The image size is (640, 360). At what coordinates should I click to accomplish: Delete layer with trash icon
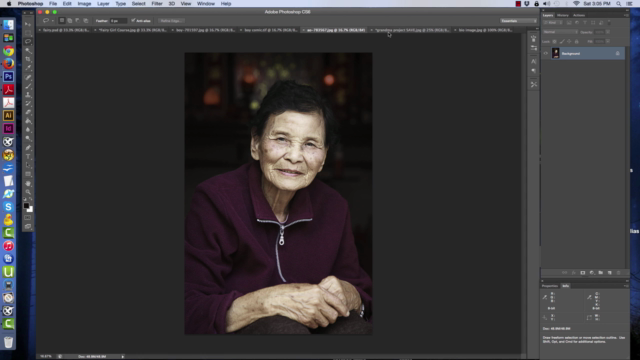click(618, 273)
